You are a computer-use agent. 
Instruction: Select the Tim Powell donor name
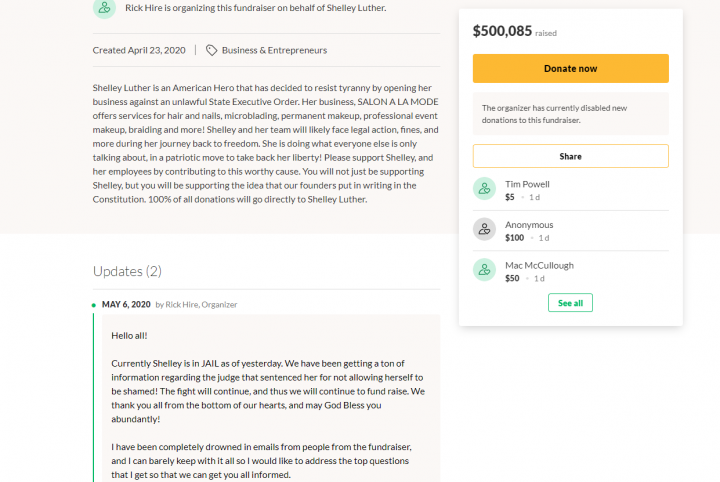point(527,184)
